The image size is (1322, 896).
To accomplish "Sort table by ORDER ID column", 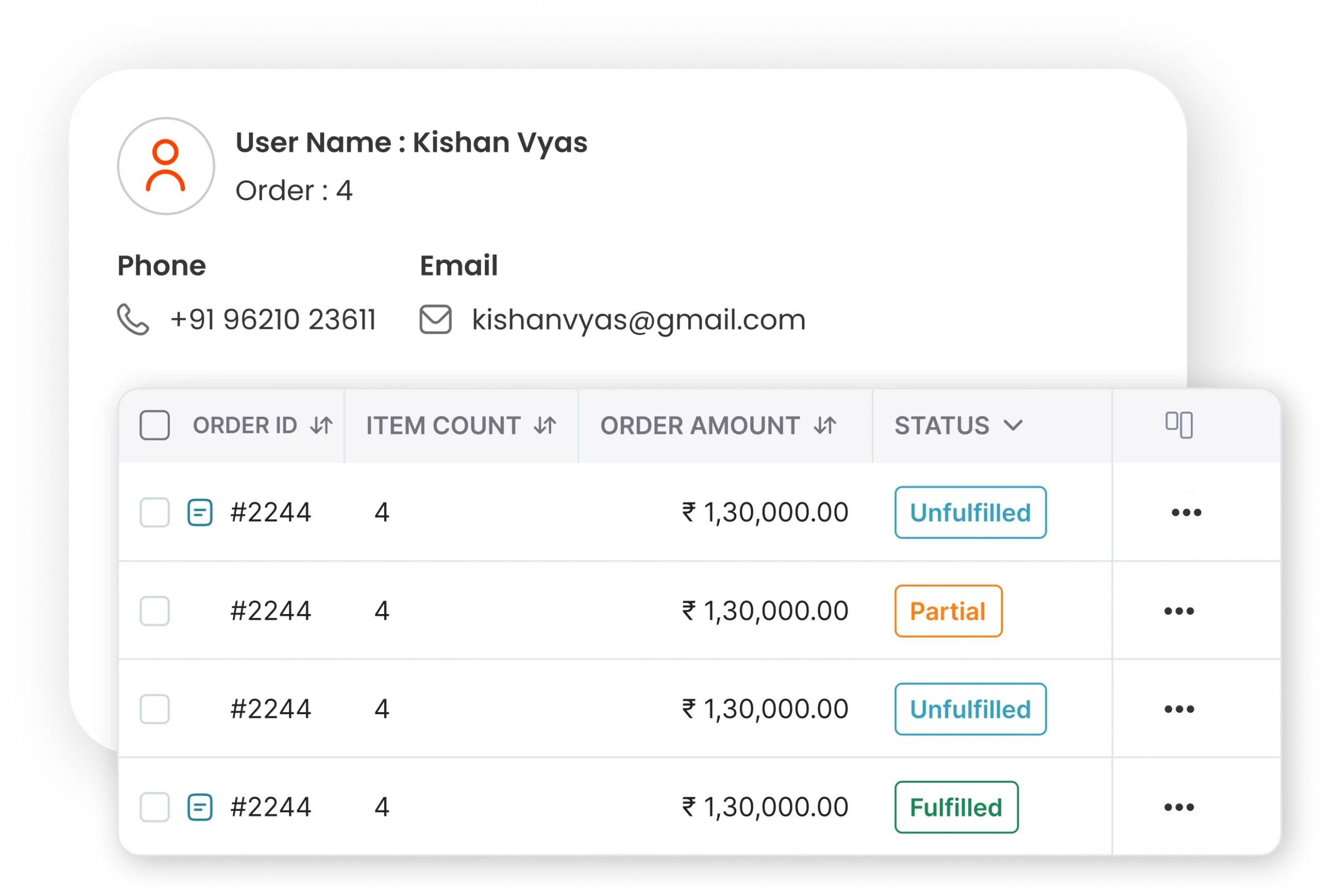I will coord(321,425).
